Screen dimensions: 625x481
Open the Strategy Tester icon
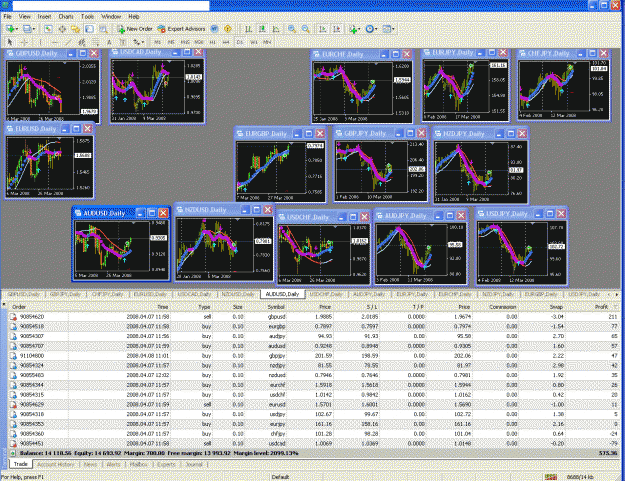[103, 29]
